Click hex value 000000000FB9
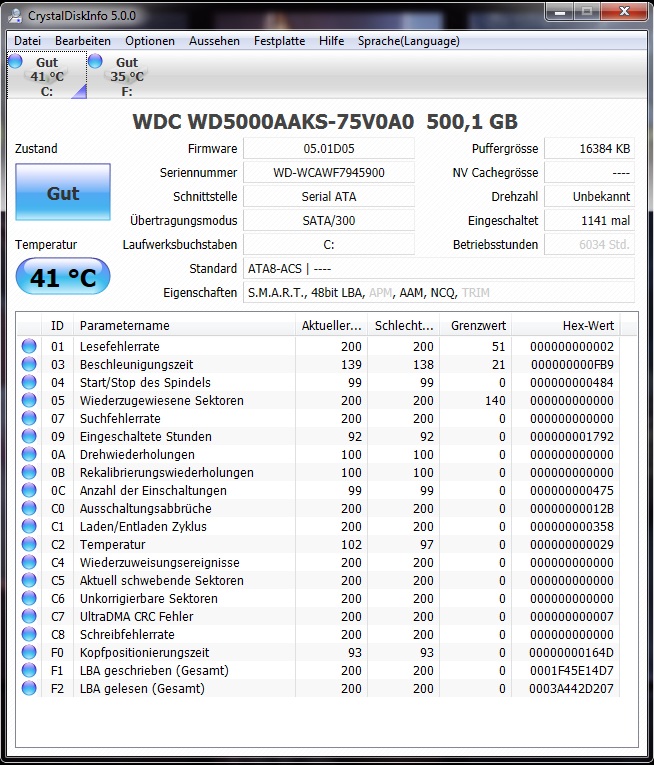Viewport: 654px width, 765px height. click(x=572, y=364)
